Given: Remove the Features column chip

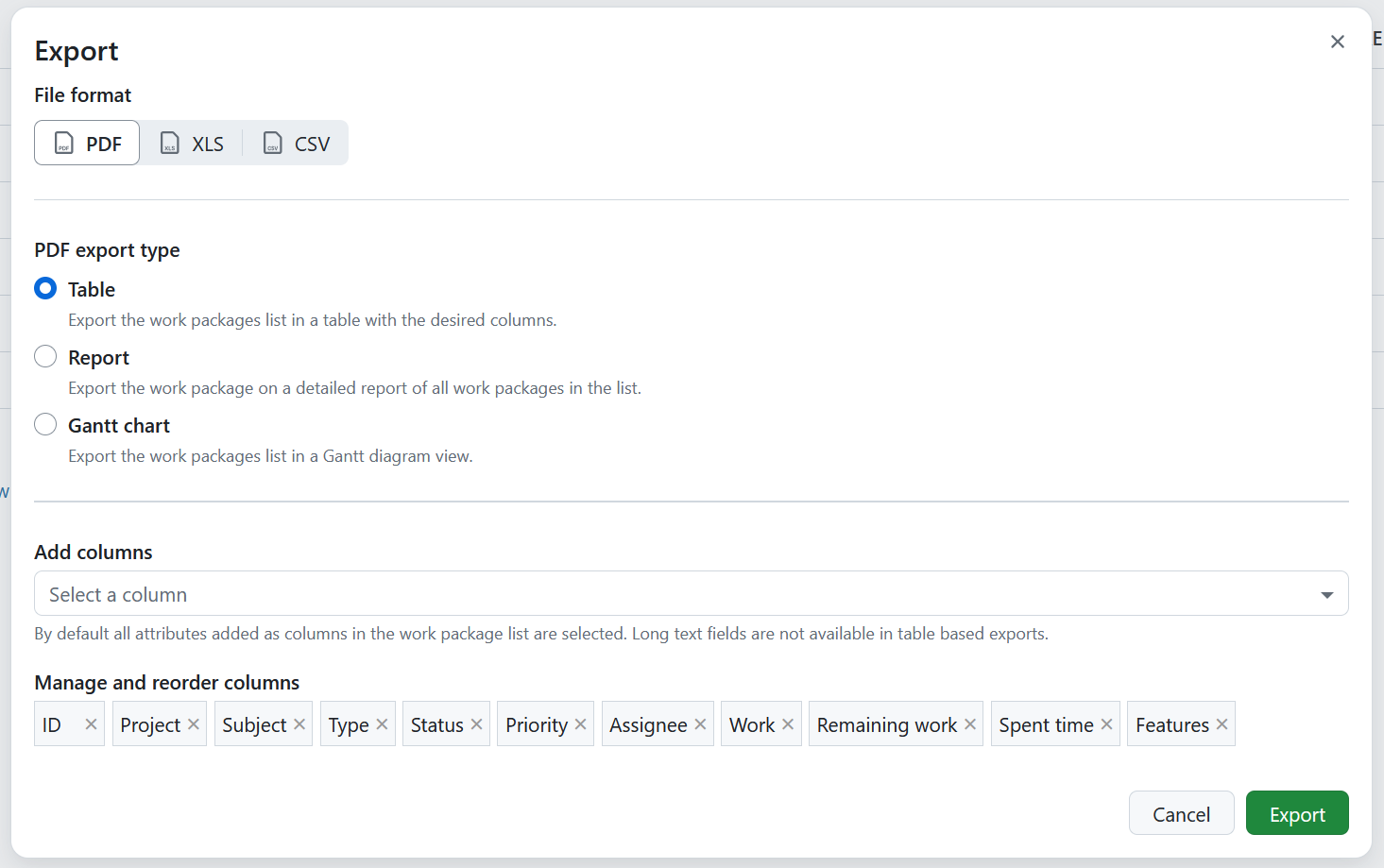Looking at the screenshot, I should coord(1223,723).
